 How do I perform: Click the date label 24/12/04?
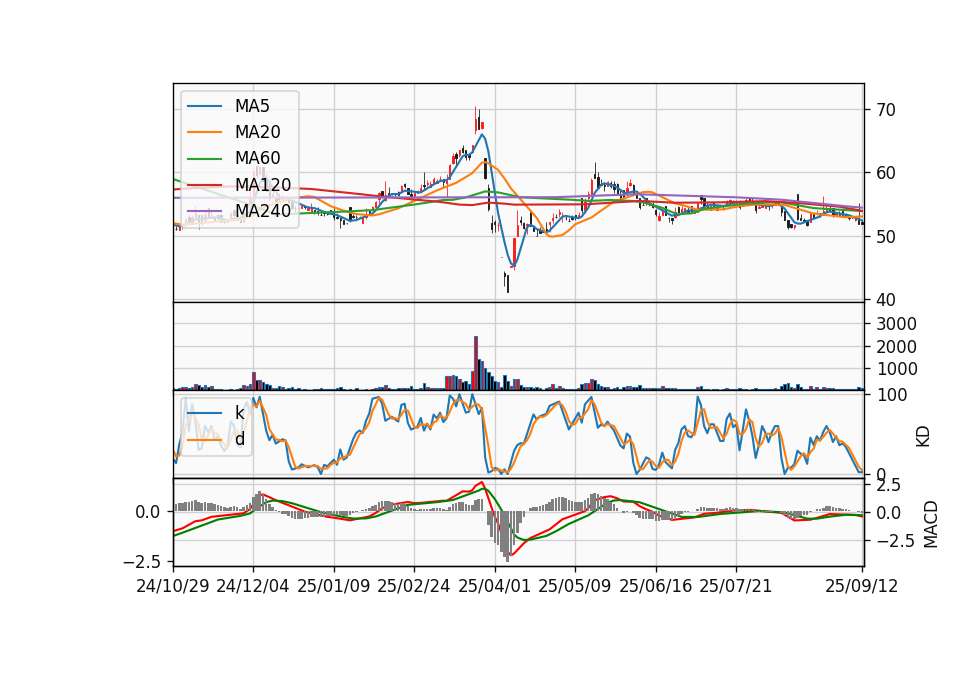point(253,586)
